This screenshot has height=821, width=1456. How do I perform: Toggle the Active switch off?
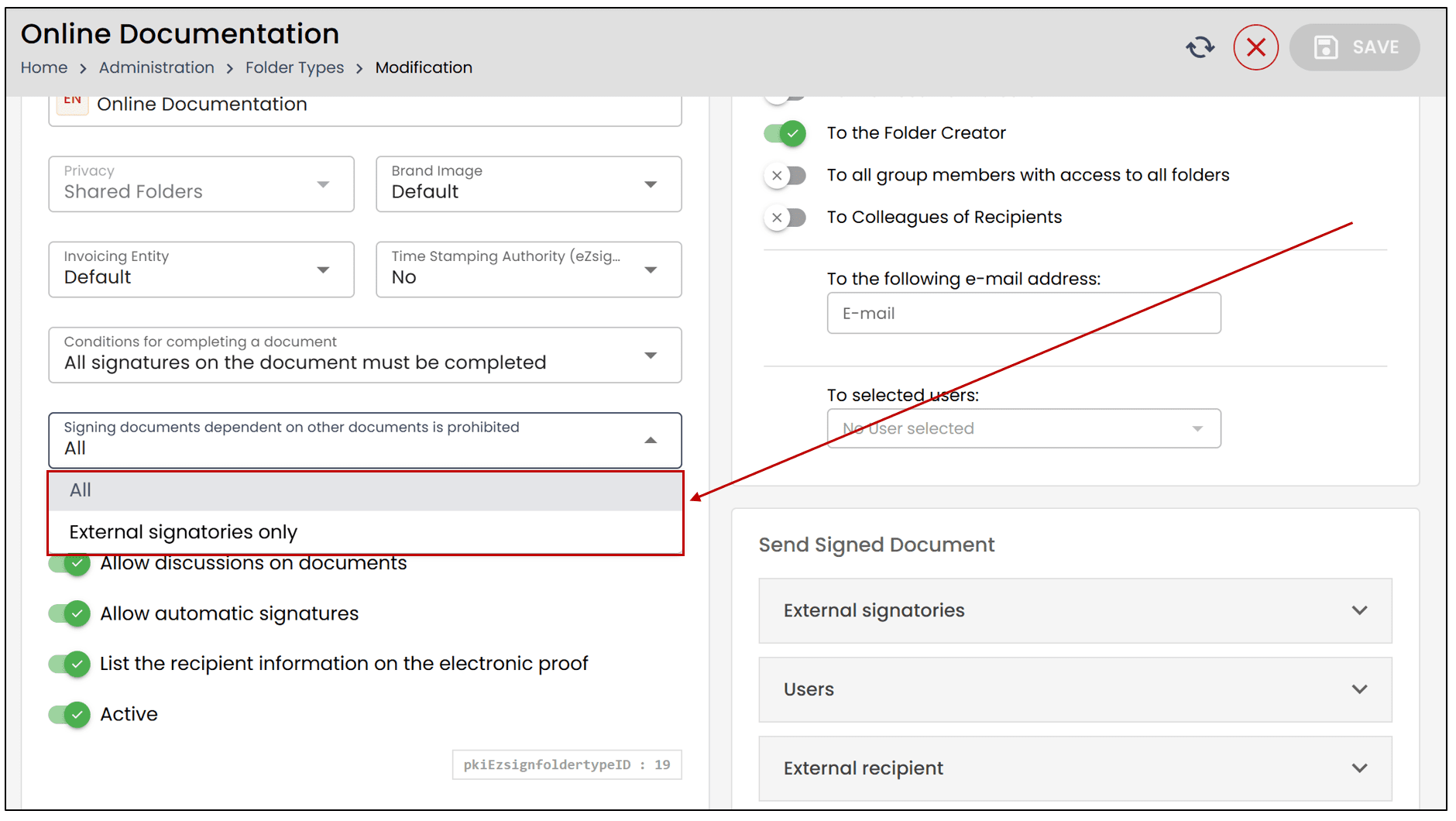pos(70,714)
